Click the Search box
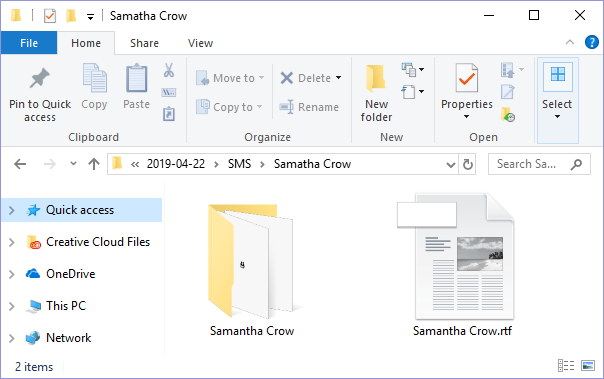 pyautogui.click(x=539, y=164)
